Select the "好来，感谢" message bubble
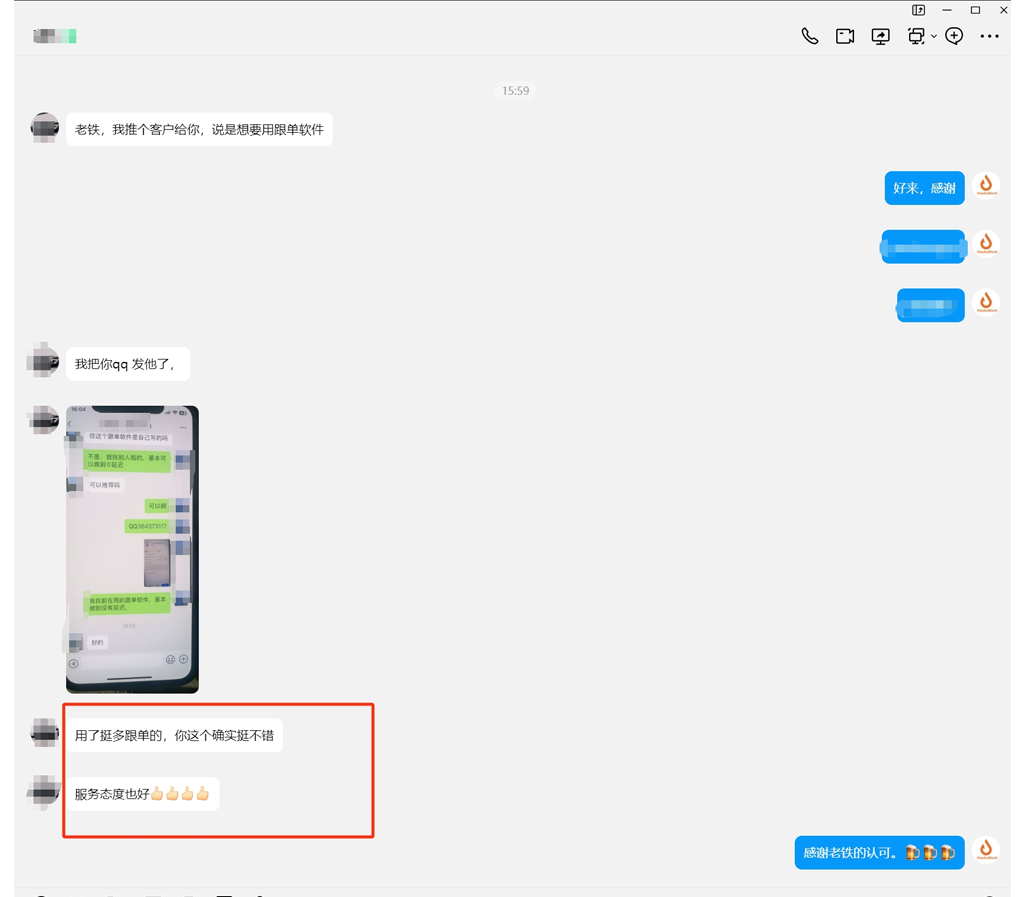This screenshot has height=897, width=1024. tap(924, 188)
